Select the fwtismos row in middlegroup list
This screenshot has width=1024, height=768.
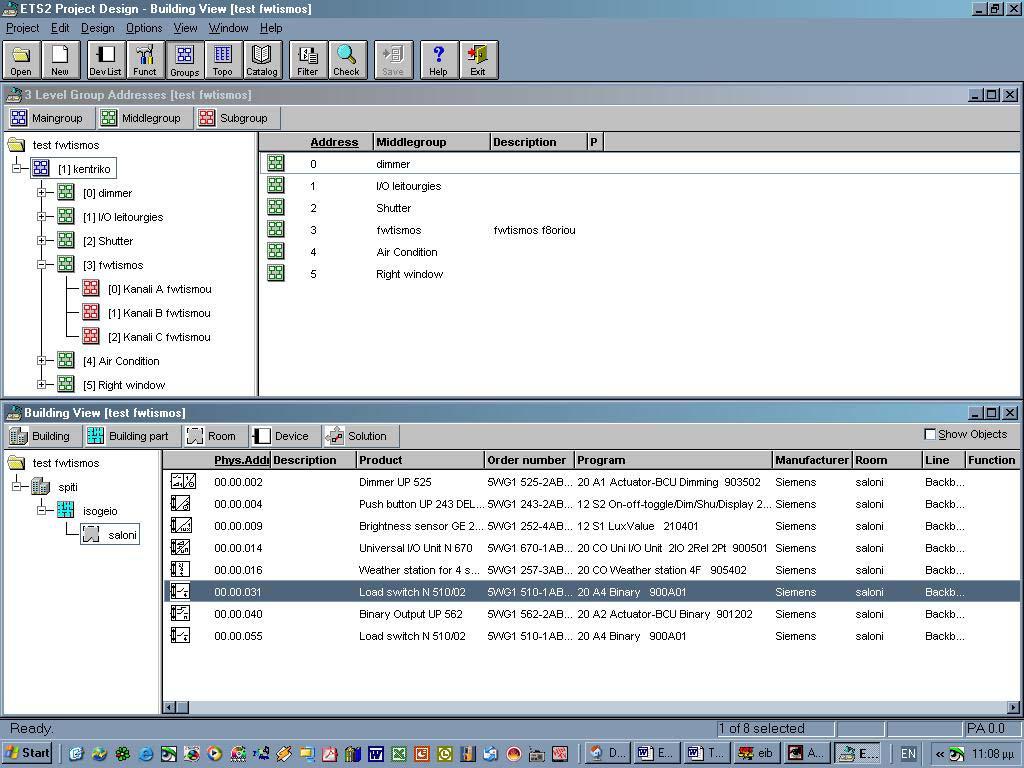tap(641, 230)
